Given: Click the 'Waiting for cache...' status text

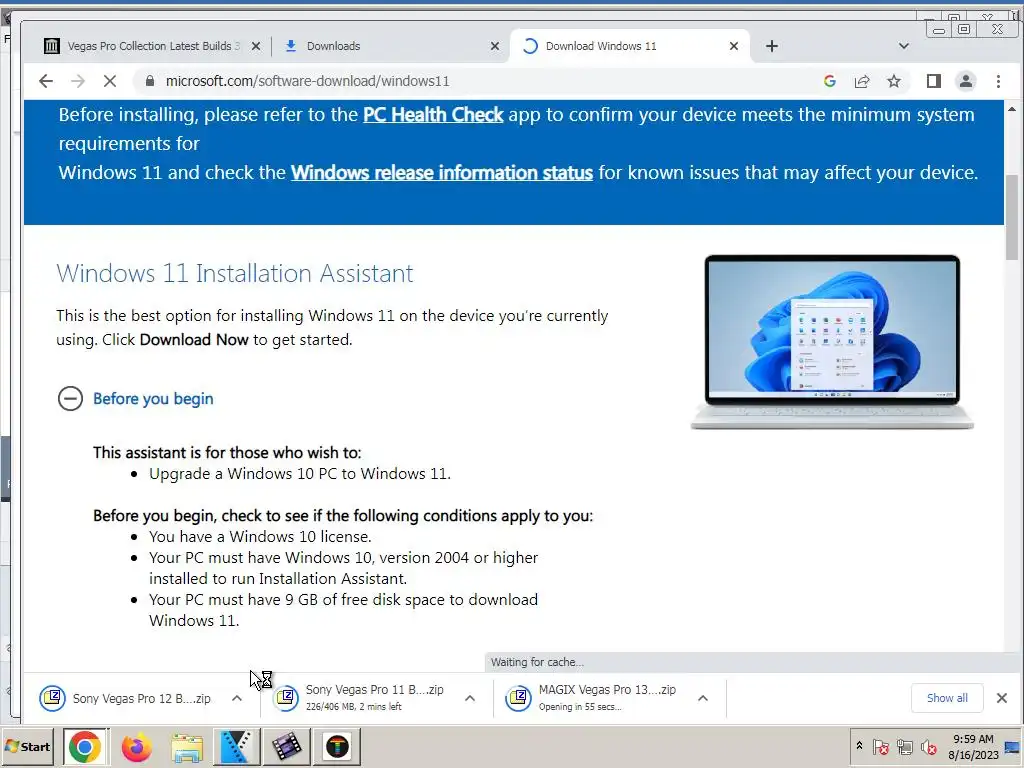Looking at the screenshot, I should click(537, 662).
